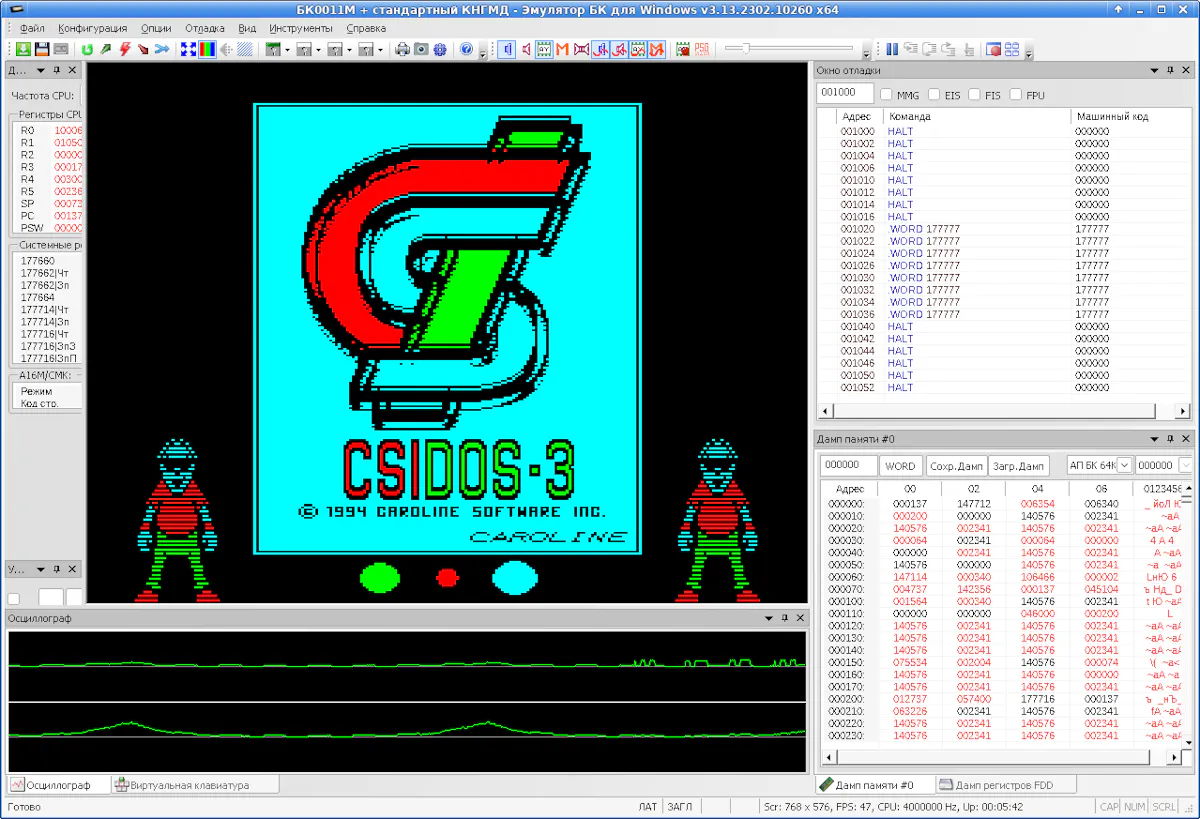This screenshot has height=819, width=1200.
Task: Open the Осциллограф panel options arrow
Action: click(x=769, y=618)
